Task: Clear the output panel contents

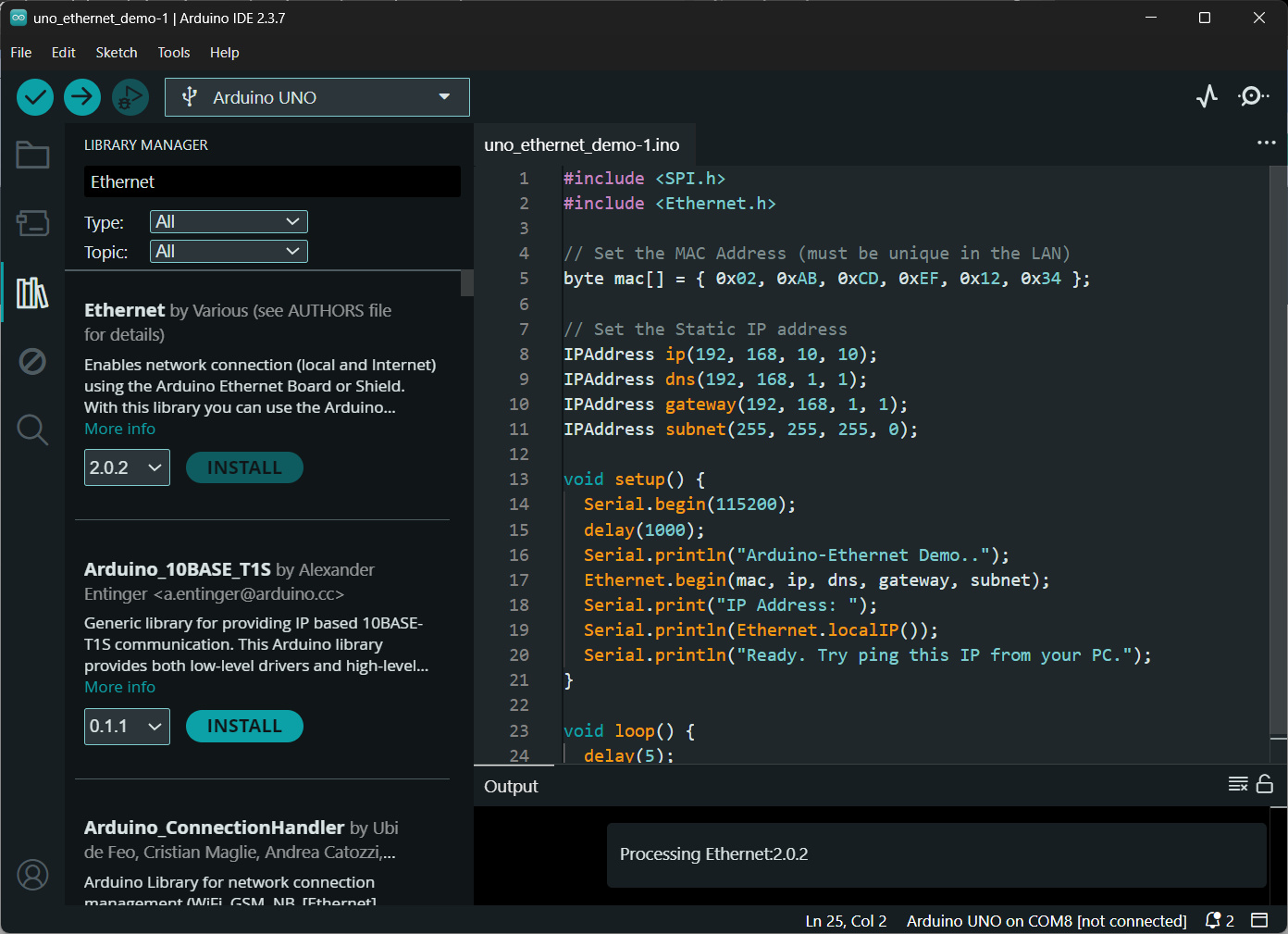Action: 1237,784
